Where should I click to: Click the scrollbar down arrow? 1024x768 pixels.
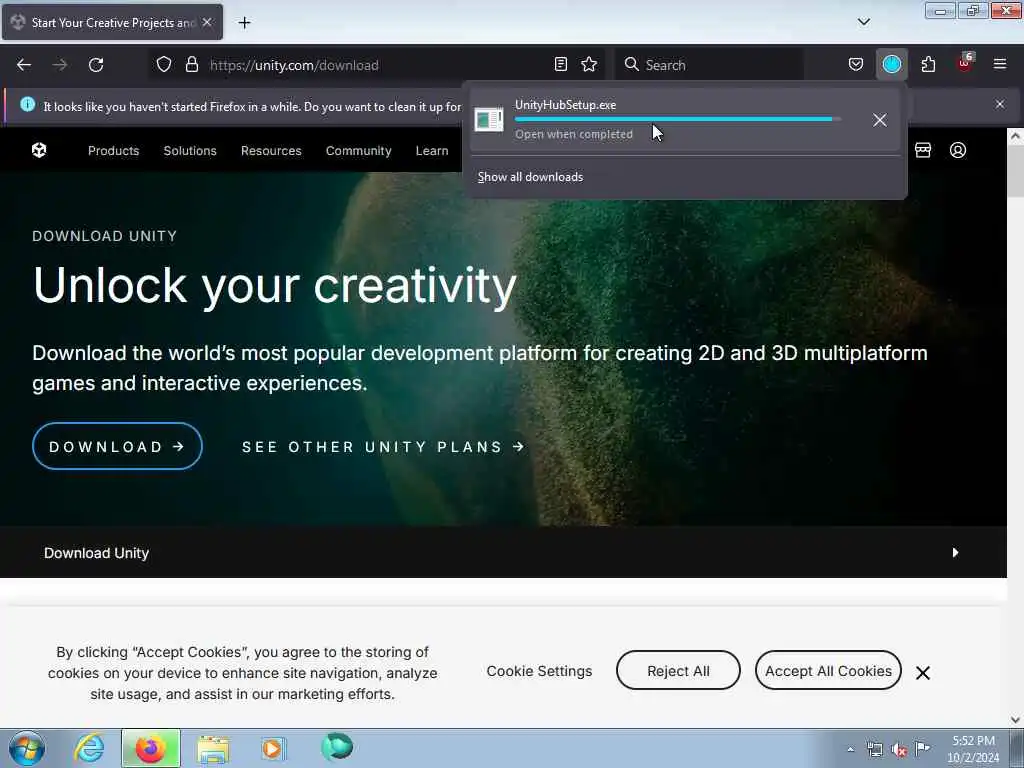[x=1015, y=720]
